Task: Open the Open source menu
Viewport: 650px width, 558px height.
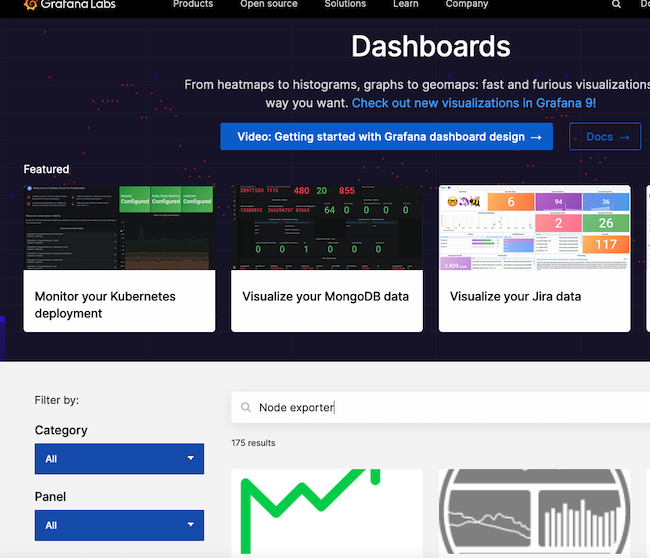Action: click(268, 5)
